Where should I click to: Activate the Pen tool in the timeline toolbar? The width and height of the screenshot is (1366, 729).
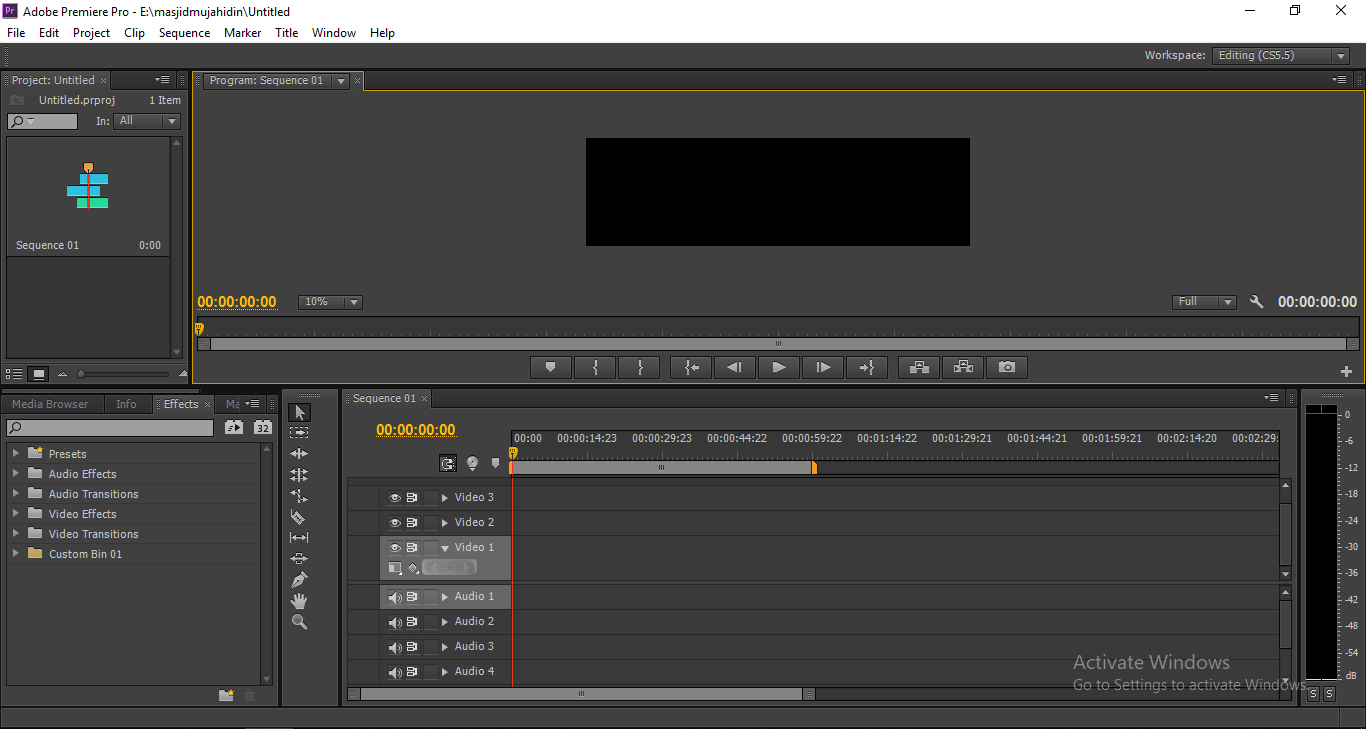point(299,579)
